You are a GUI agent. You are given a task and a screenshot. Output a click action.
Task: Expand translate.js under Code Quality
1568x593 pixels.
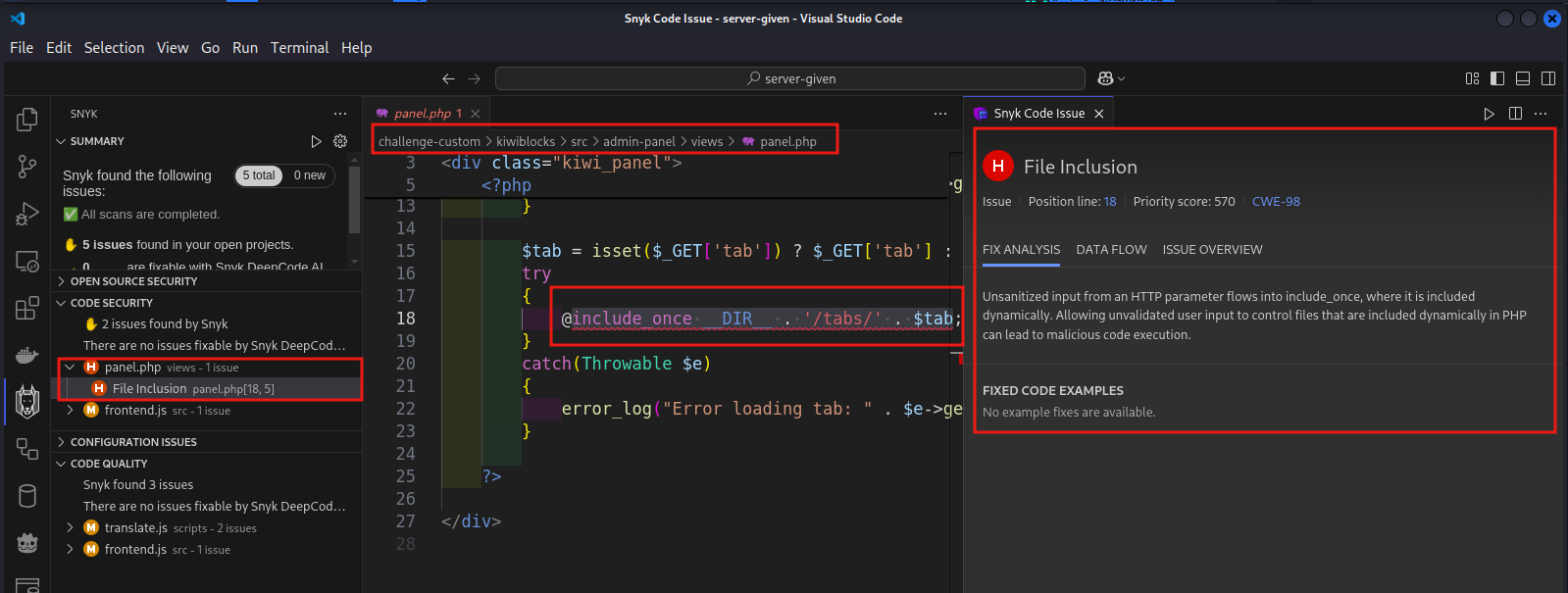[70, 527]
